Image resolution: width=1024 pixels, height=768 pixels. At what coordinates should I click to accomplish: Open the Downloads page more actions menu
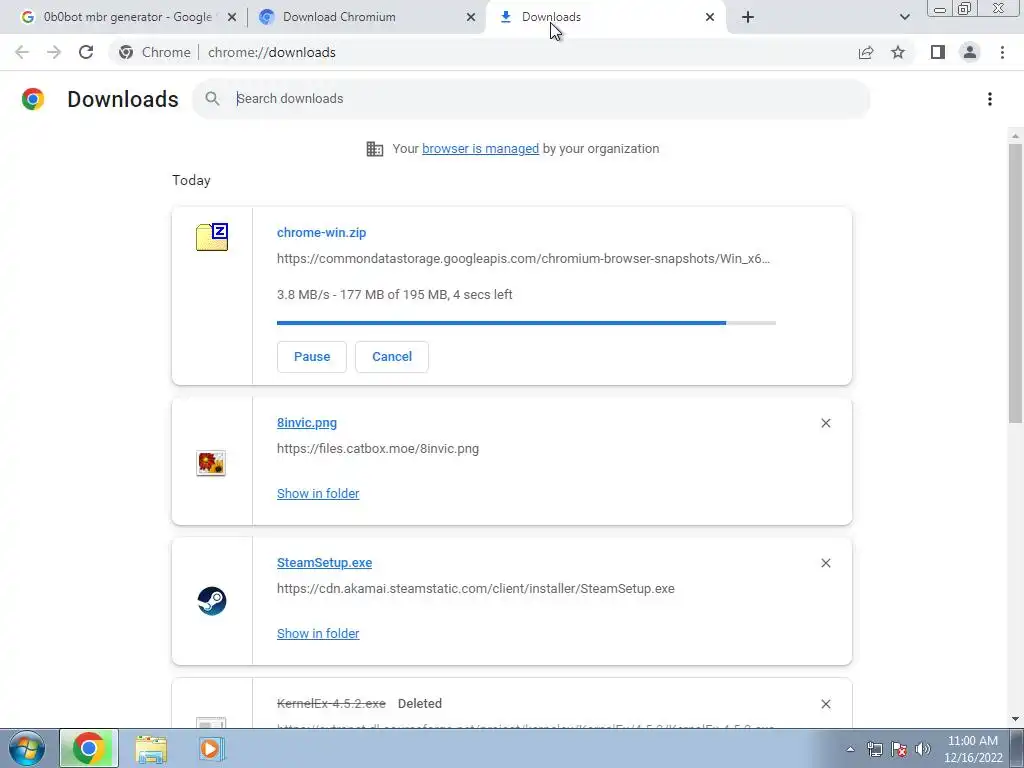click(x=990, y=99)
